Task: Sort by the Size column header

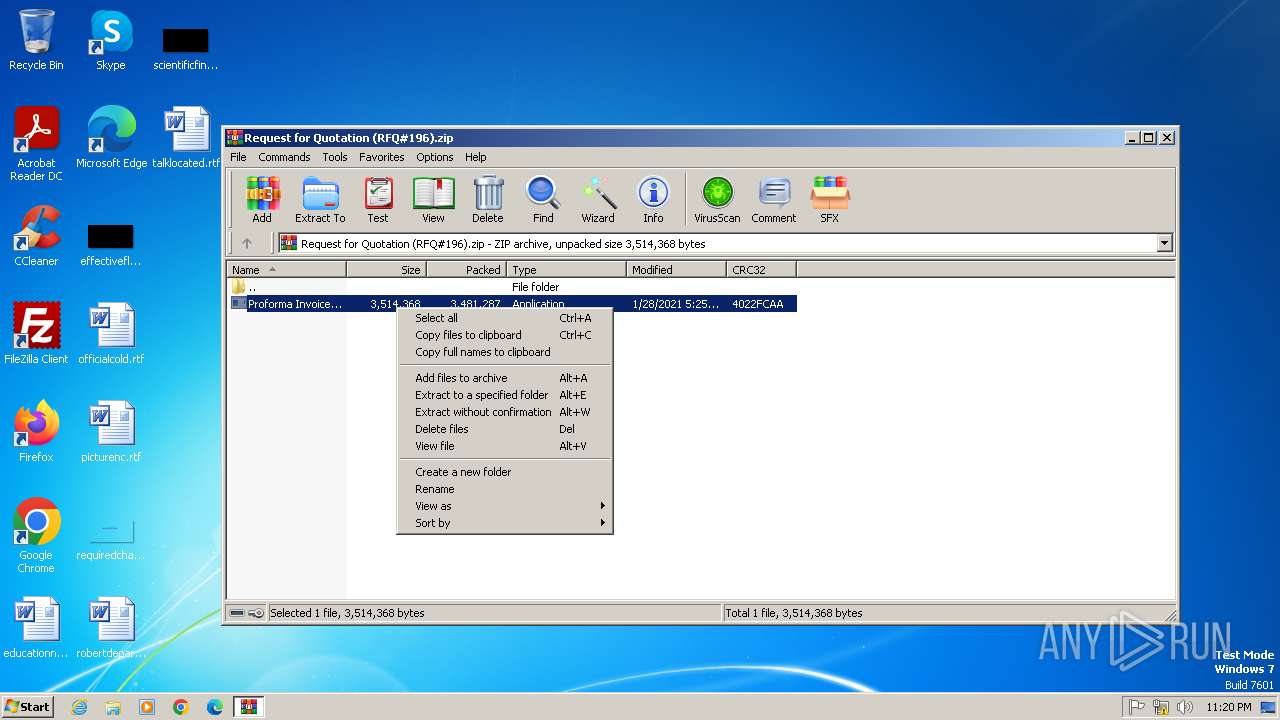Action: (387, 270)
